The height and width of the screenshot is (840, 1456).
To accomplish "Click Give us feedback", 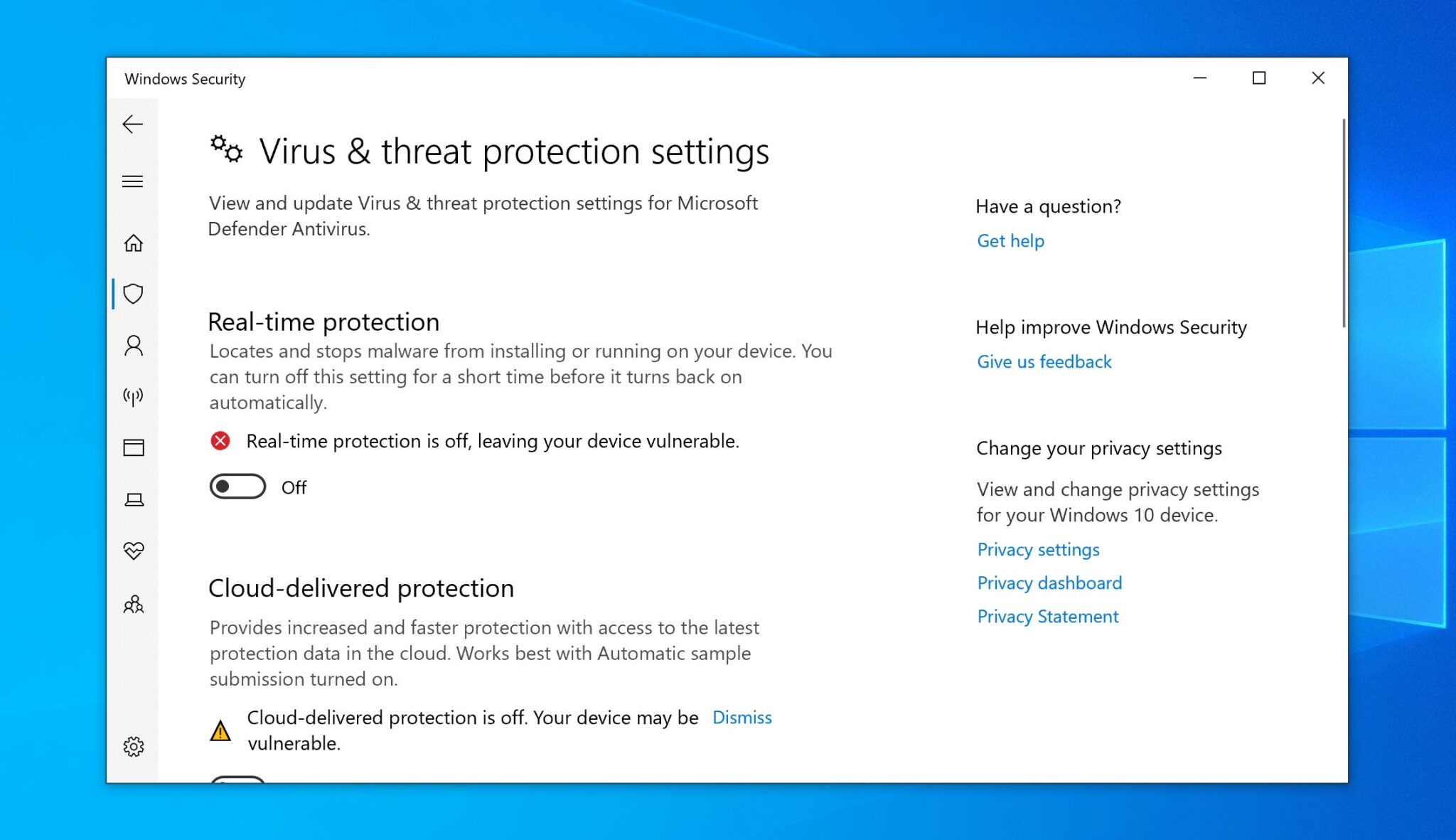I will coord(1044,361).
